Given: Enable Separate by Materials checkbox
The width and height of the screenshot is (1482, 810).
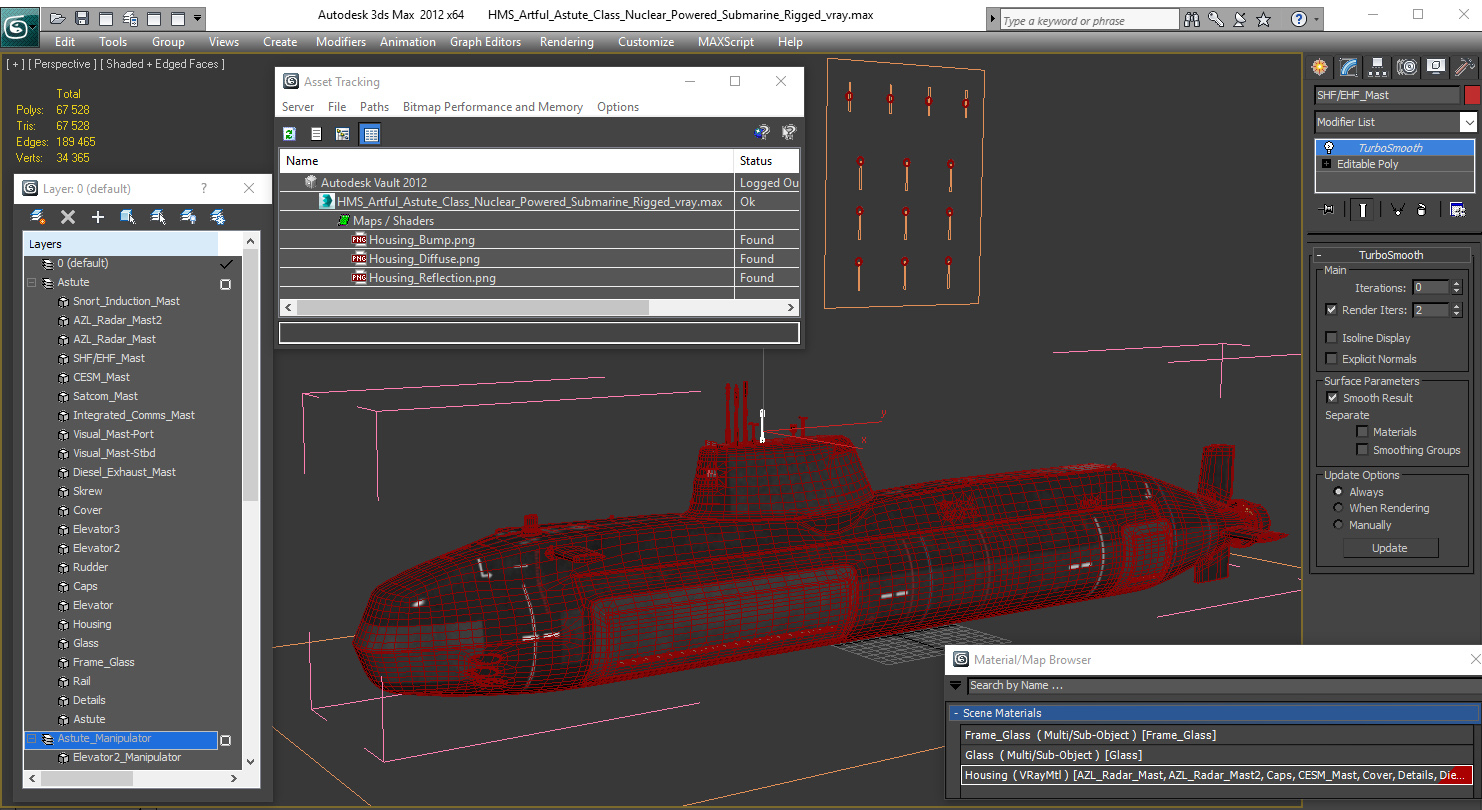Looking at the screenshot, I should 1362,432.
